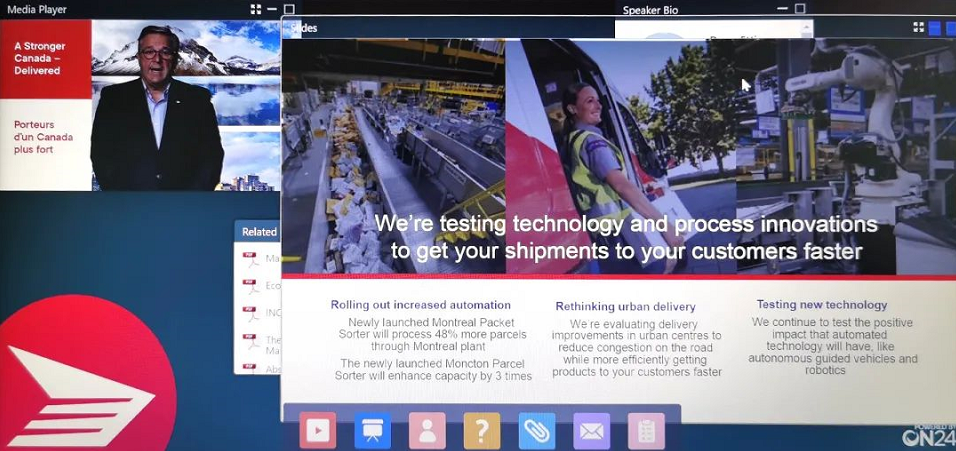The image size is (956, 451).
Task: Open the clipboard survey dock icon
Action: (646, 431)
